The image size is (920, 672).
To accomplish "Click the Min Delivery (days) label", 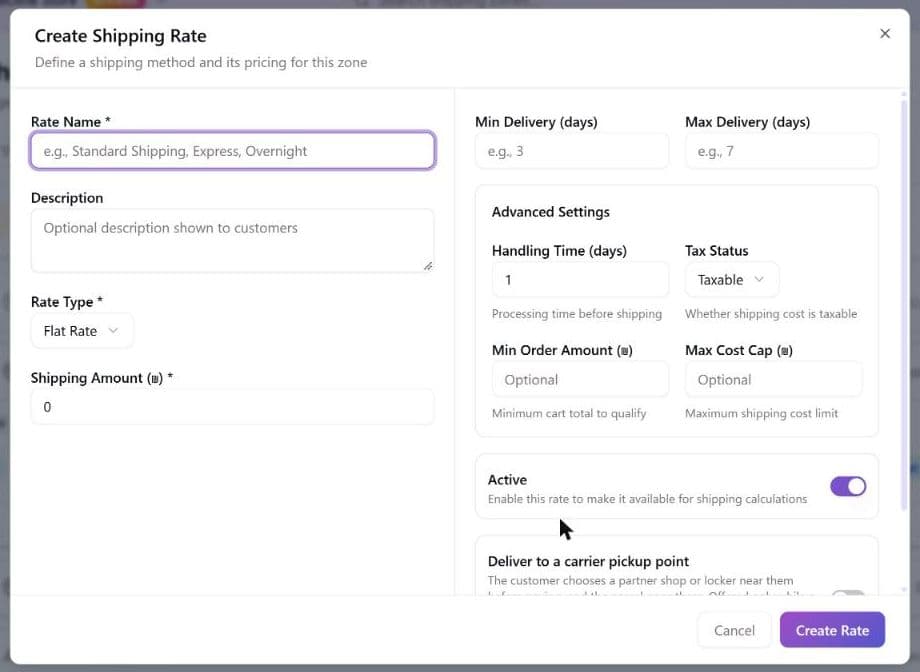I will click(536, 122).
